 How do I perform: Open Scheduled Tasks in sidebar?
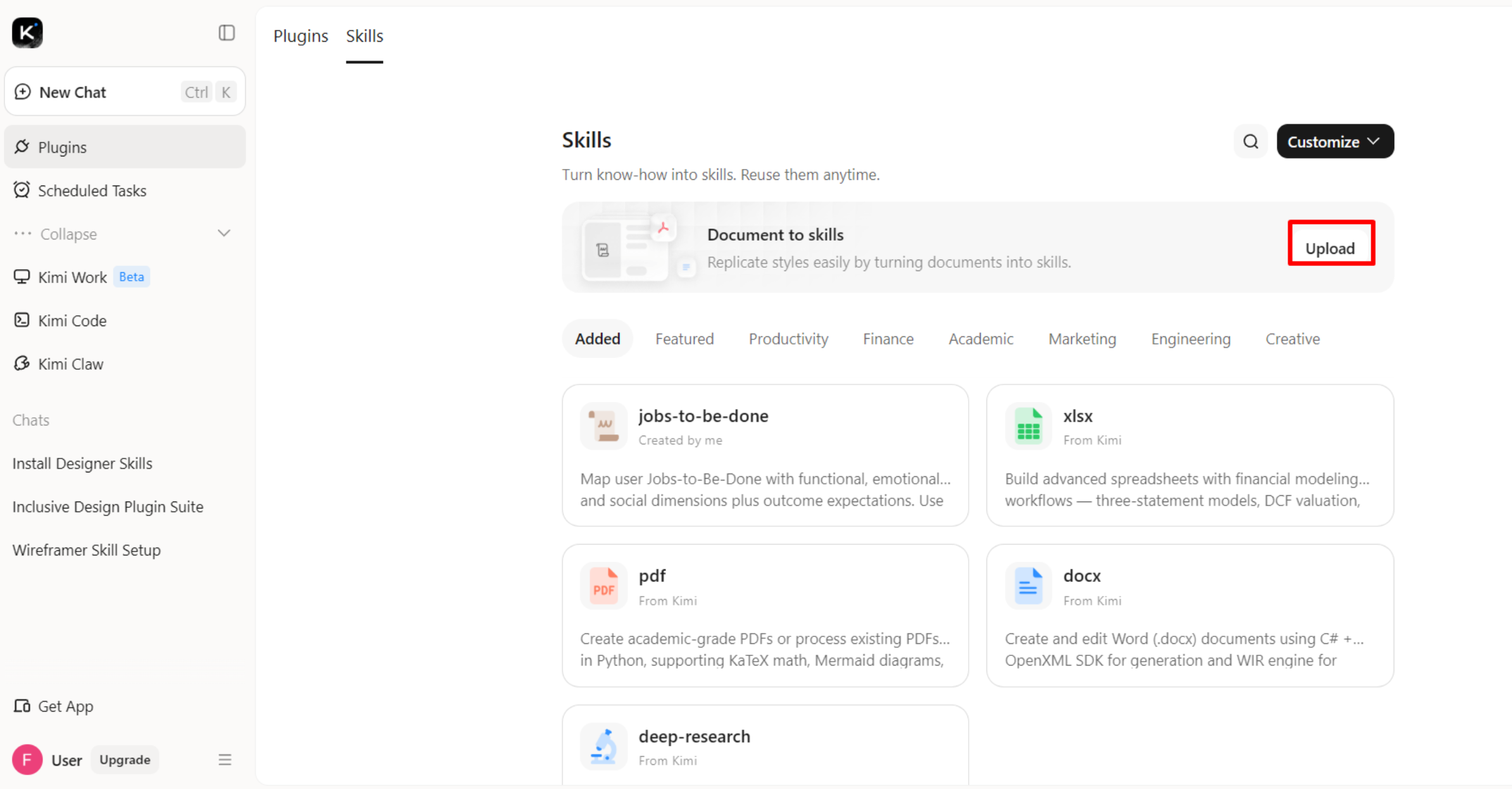pyautogui.click(x=125, y=190)
